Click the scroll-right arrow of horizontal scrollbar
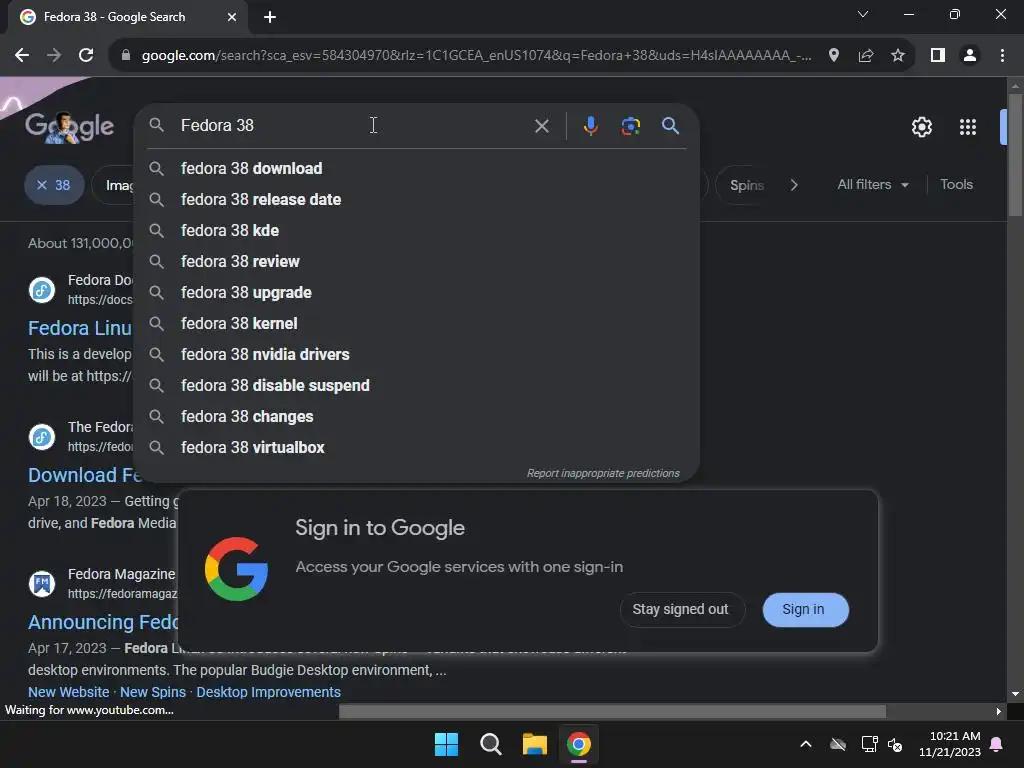The width and height of the screenshot is (1024, 768). coord(998,711)
